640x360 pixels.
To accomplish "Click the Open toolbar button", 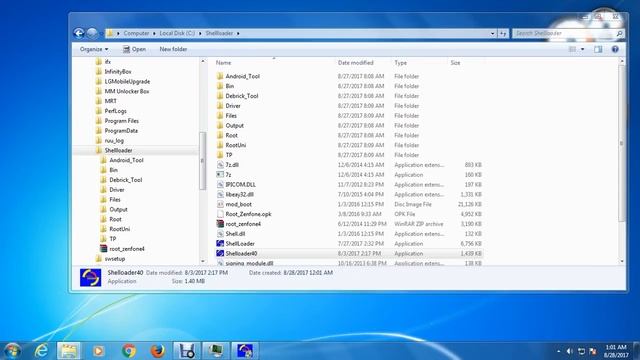I will tap(134, 49).
